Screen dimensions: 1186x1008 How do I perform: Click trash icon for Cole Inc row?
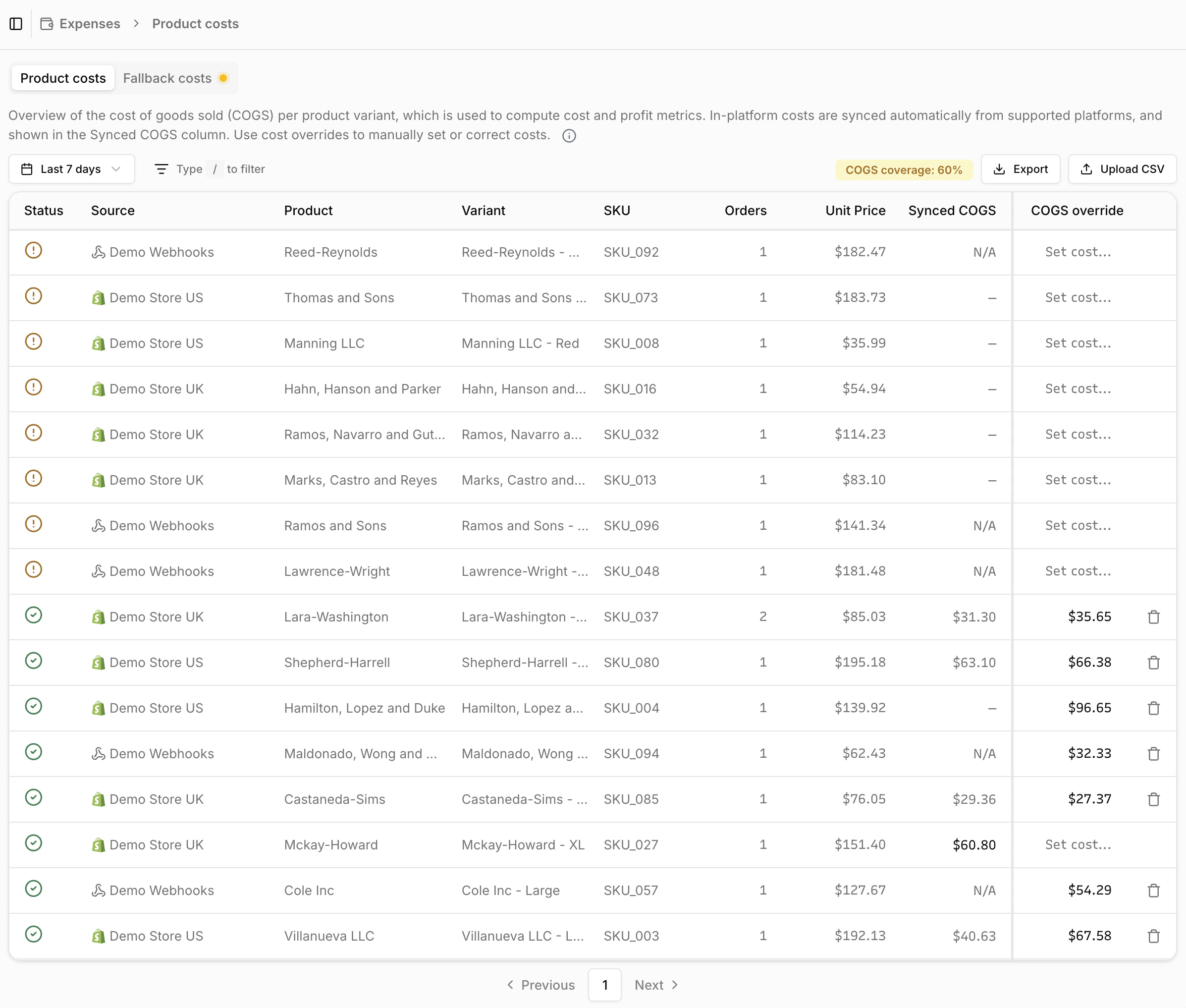tap(1153, 890)
